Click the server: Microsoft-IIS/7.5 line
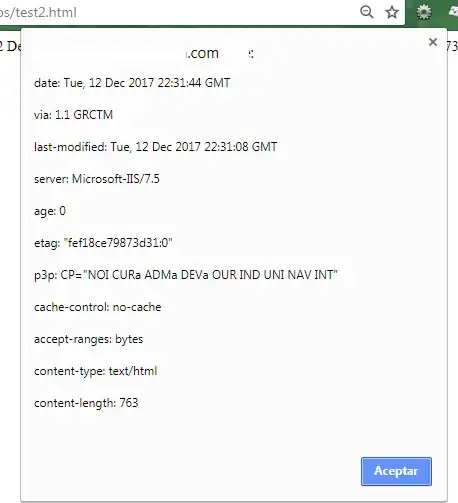This screenshot has height=503, width=458. click(x=97, y=179)
